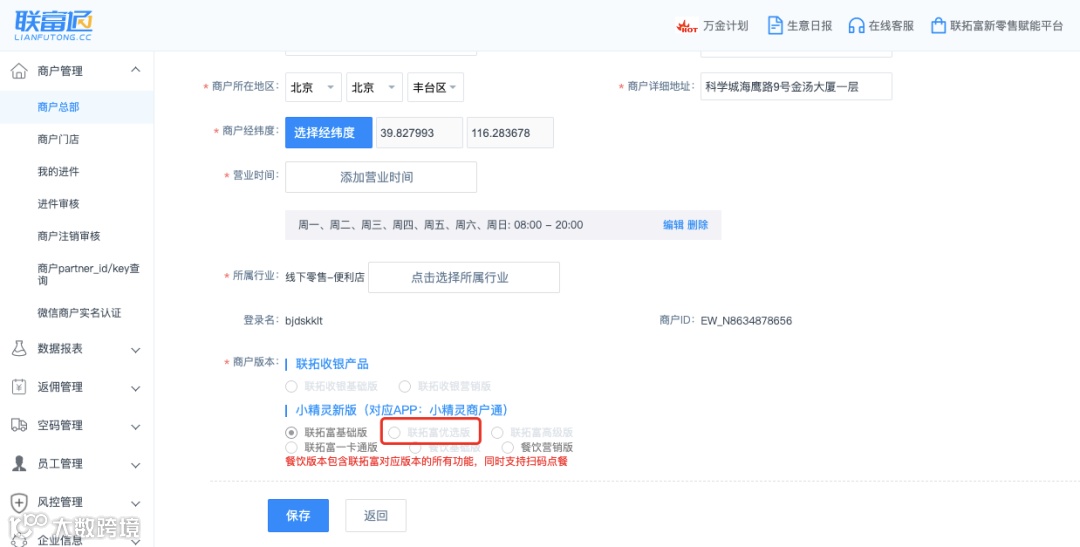
Task: Select the 联拓富基础版 radio button
Action: 292,433
